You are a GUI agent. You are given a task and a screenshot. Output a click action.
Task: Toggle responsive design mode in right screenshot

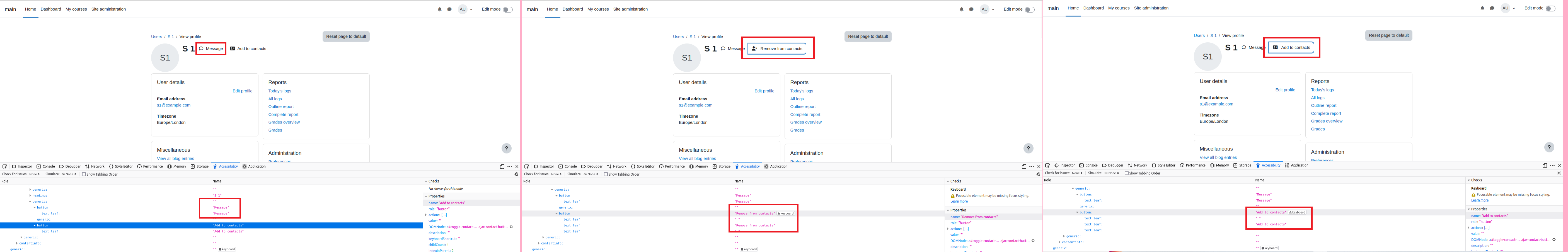pyautogui.click(x=1545, y=165)
